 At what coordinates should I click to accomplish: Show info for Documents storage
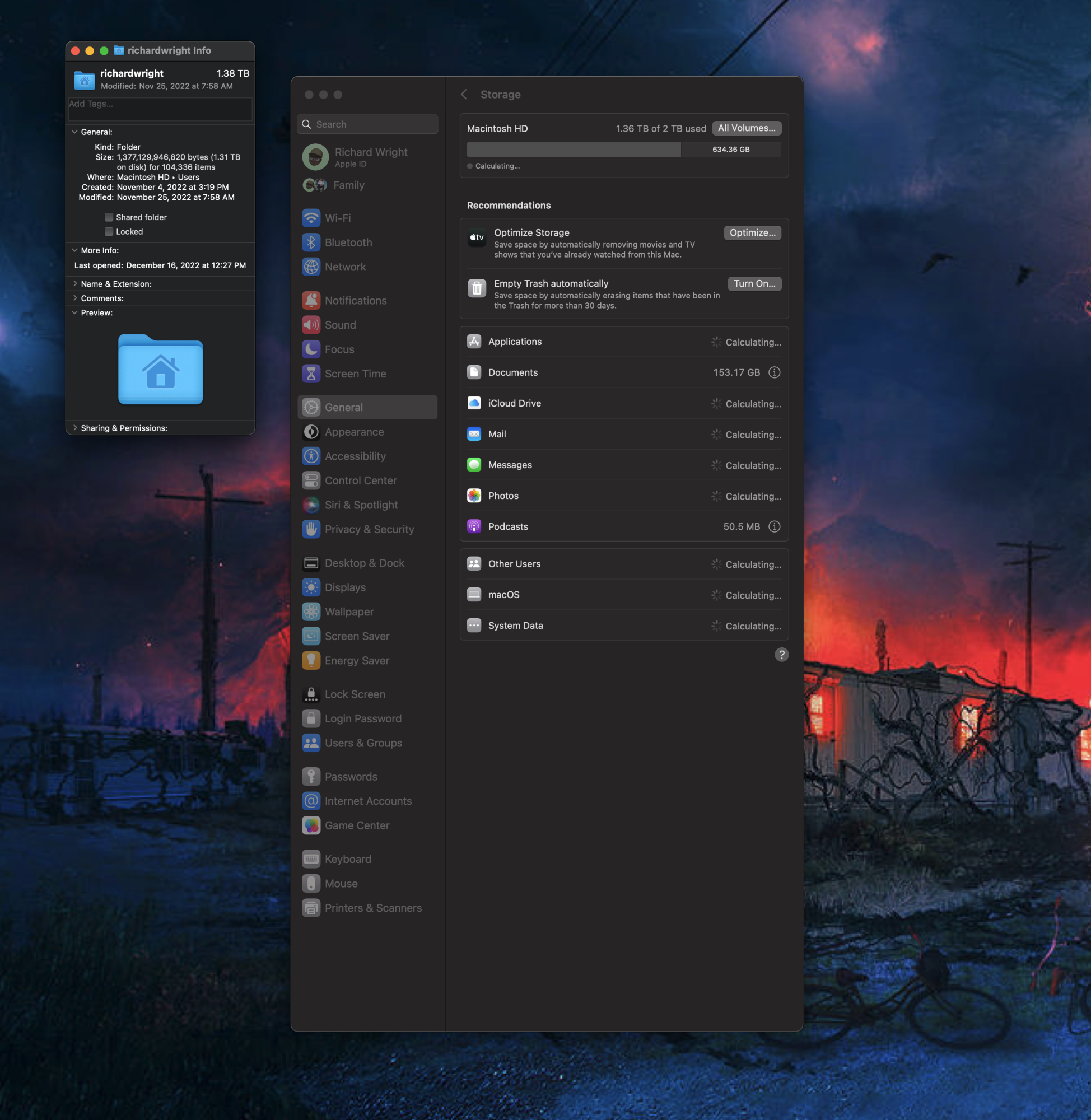tap(774, 372)
